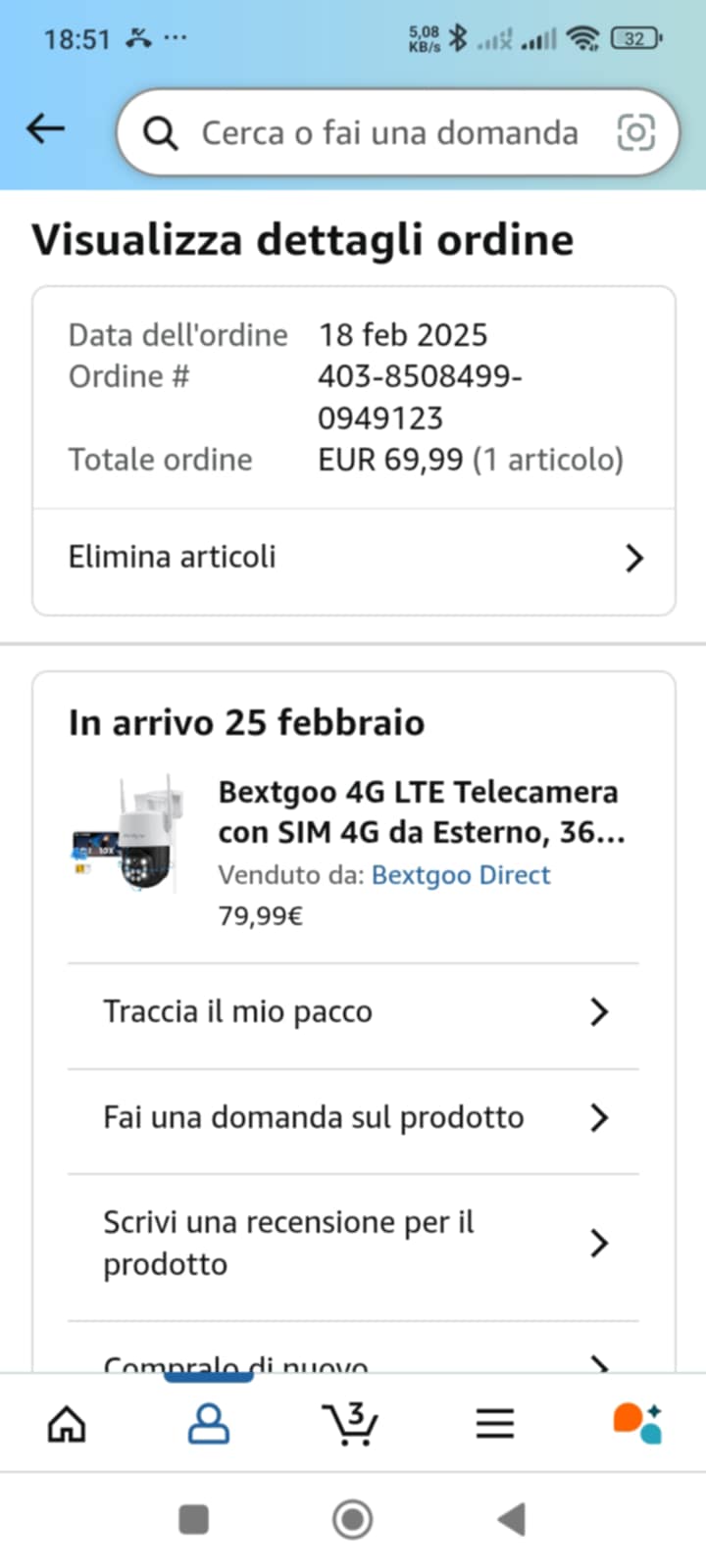Open the hamburger menu icon

495,1424
